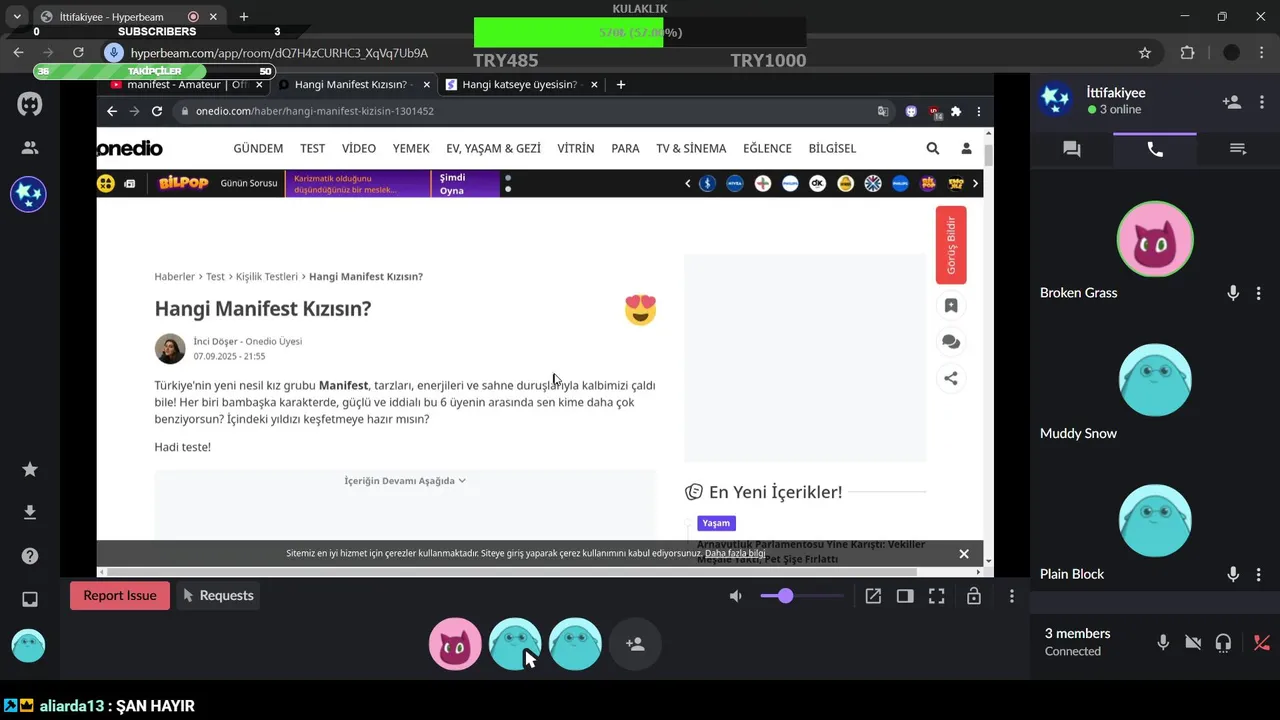Open more options beside lock icon
Viewport: 1280px width, 720px height.
[x=1012, y=596]
